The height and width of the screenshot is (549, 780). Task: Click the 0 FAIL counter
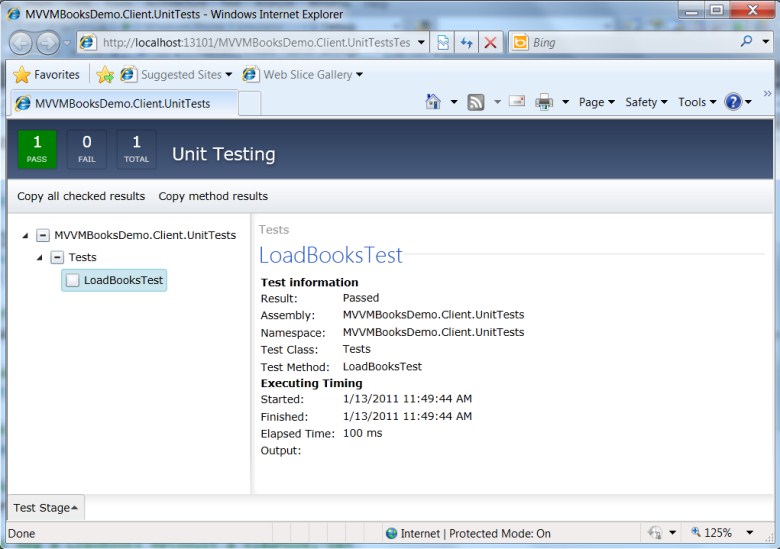pos(87,149)
